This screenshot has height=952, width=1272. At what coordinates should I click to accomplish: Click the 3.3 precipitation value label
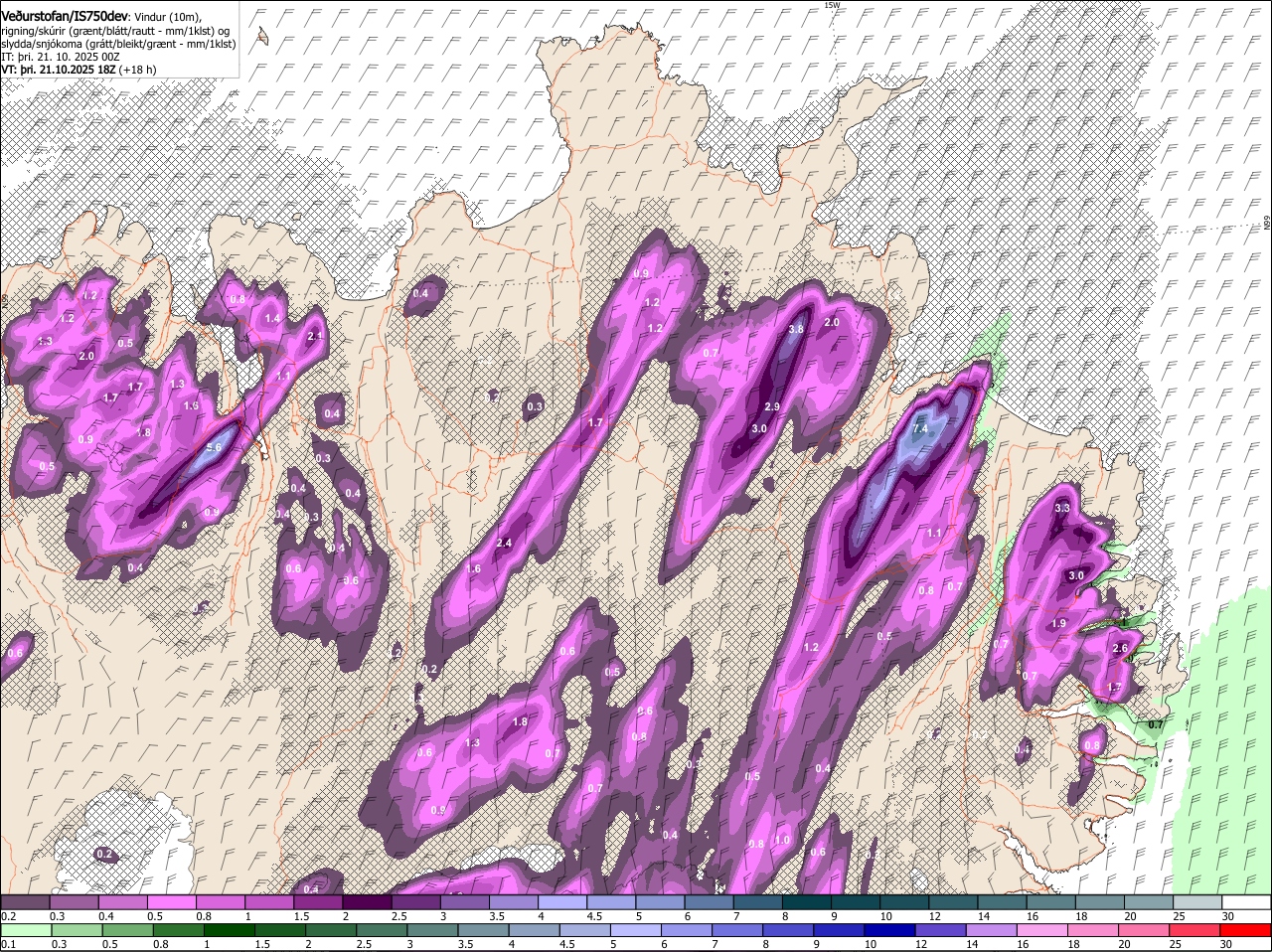1061,508
